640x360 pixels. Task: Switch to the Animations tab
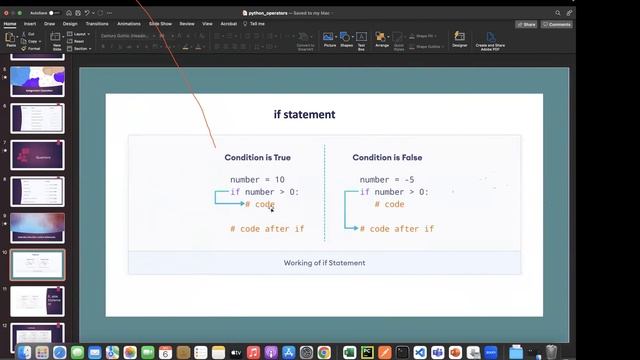pyautogui.click(x=129, y=24)
